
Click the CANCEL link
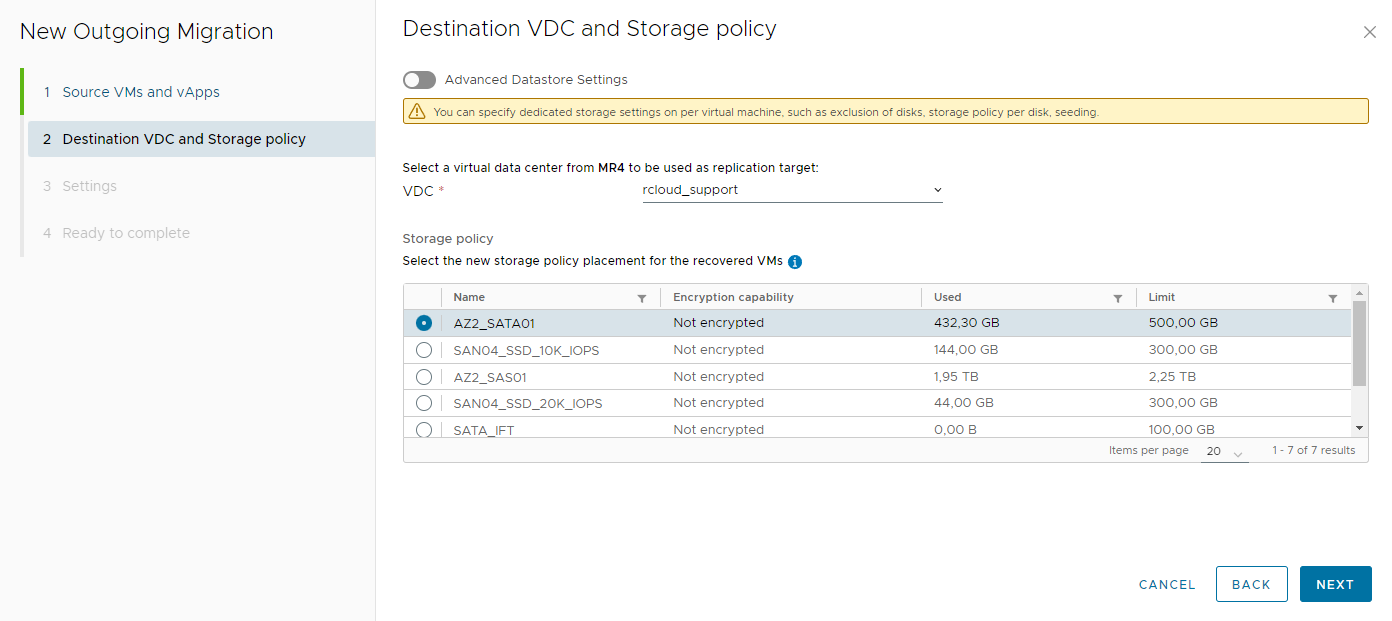pos(1167,585)
